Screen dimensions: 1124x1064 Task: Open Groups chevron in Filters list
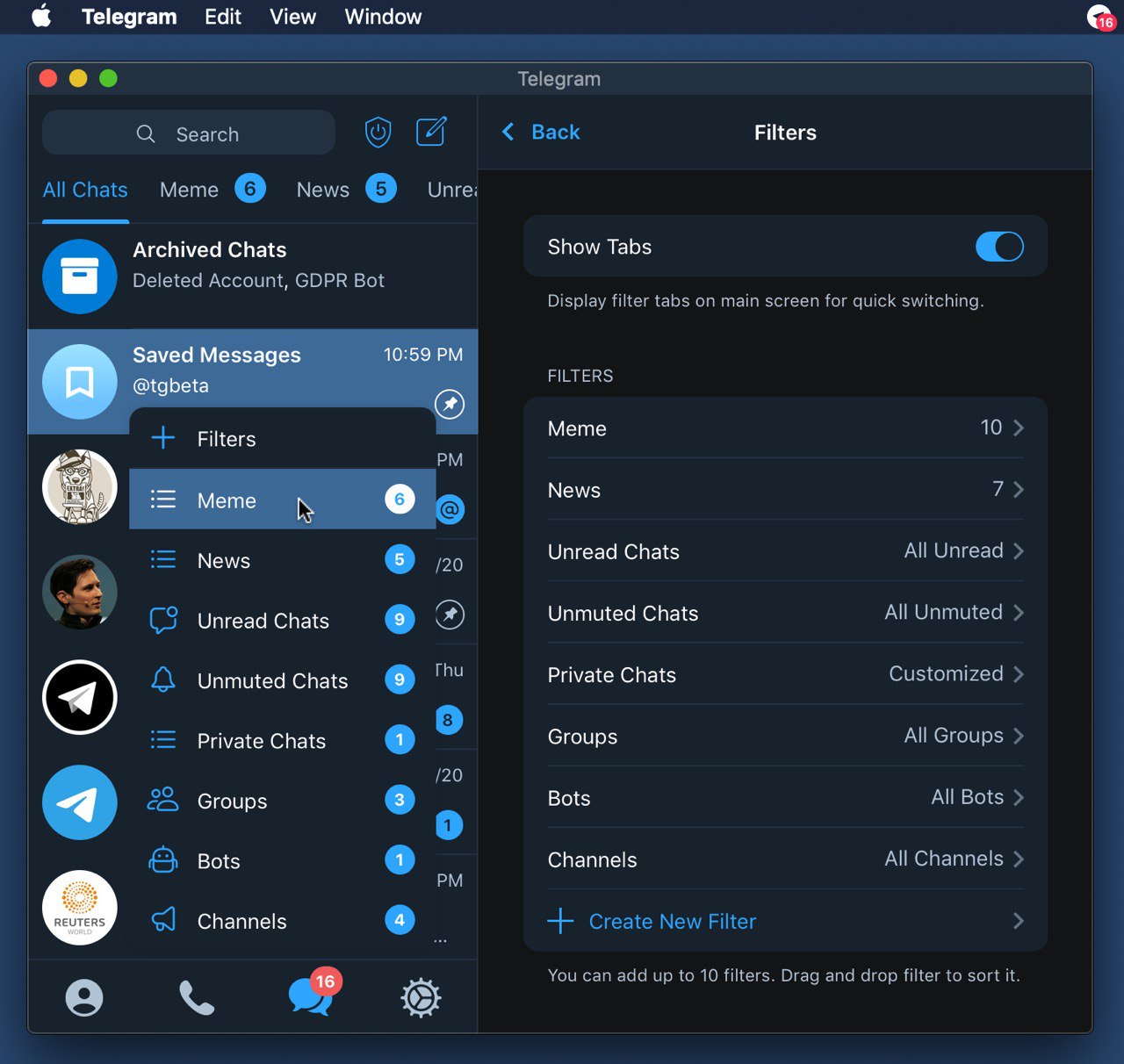pyautogui.click(x=1019, y=736)
